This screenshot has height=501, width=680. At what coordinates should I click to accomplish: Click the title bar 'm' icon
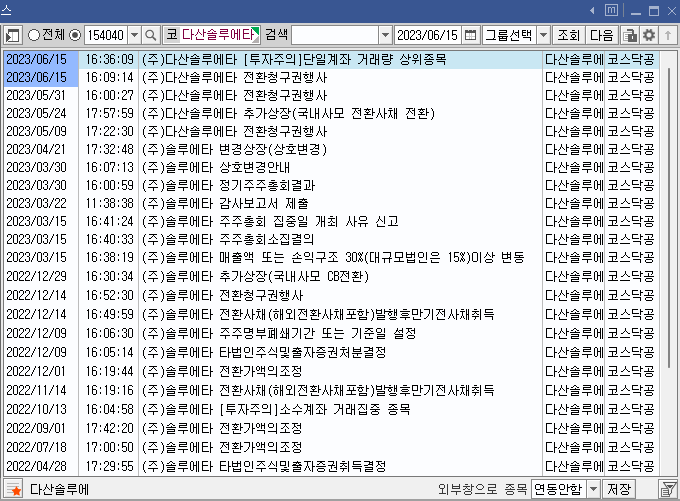point(611,10)
